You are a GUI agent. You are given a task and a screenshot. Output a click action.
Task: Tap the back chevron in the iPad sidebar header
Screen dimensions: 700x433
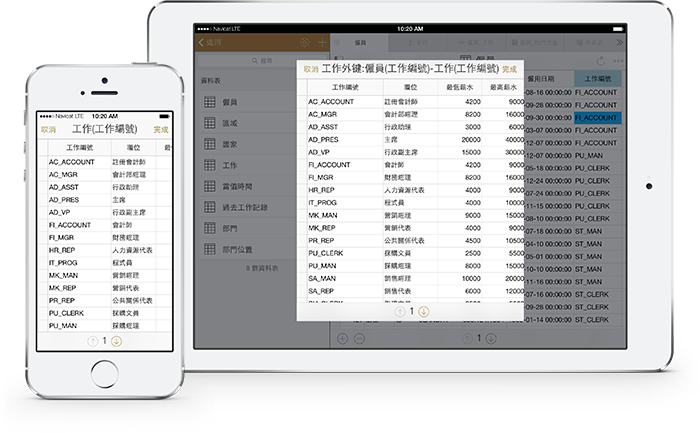tap(201, 42)
